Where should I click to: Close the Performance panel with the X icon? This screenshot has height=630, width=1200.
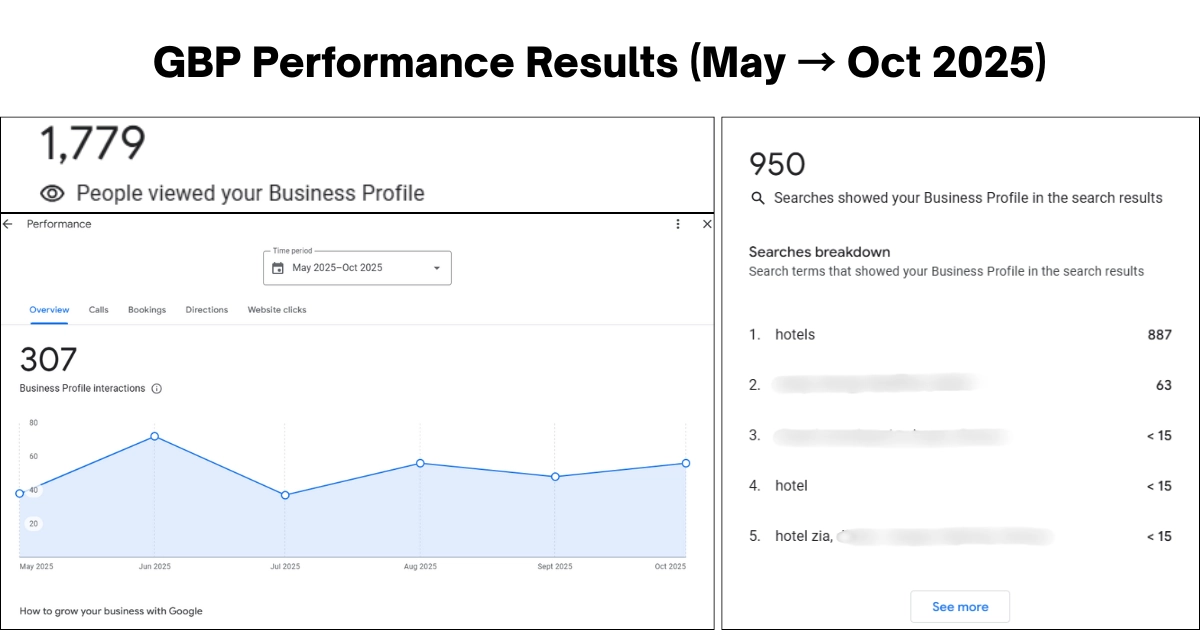706,224
